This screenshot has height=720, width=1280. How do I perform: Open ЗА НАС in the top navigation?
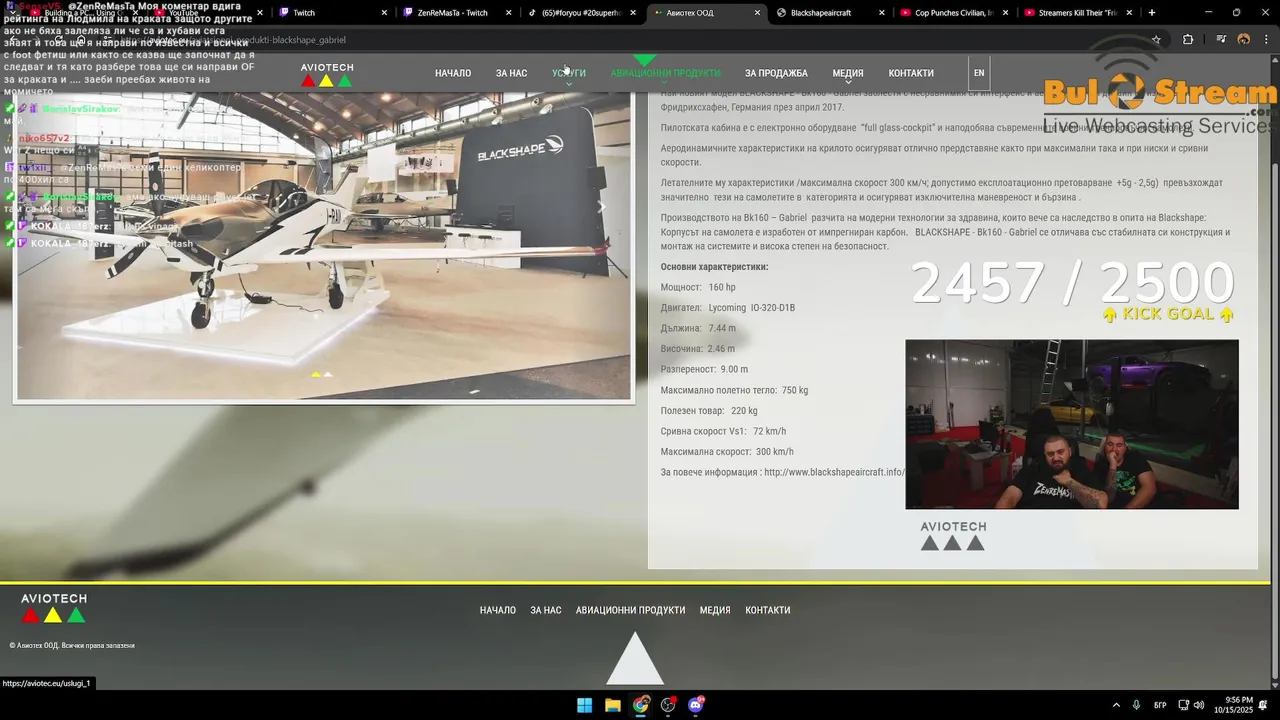511,73
